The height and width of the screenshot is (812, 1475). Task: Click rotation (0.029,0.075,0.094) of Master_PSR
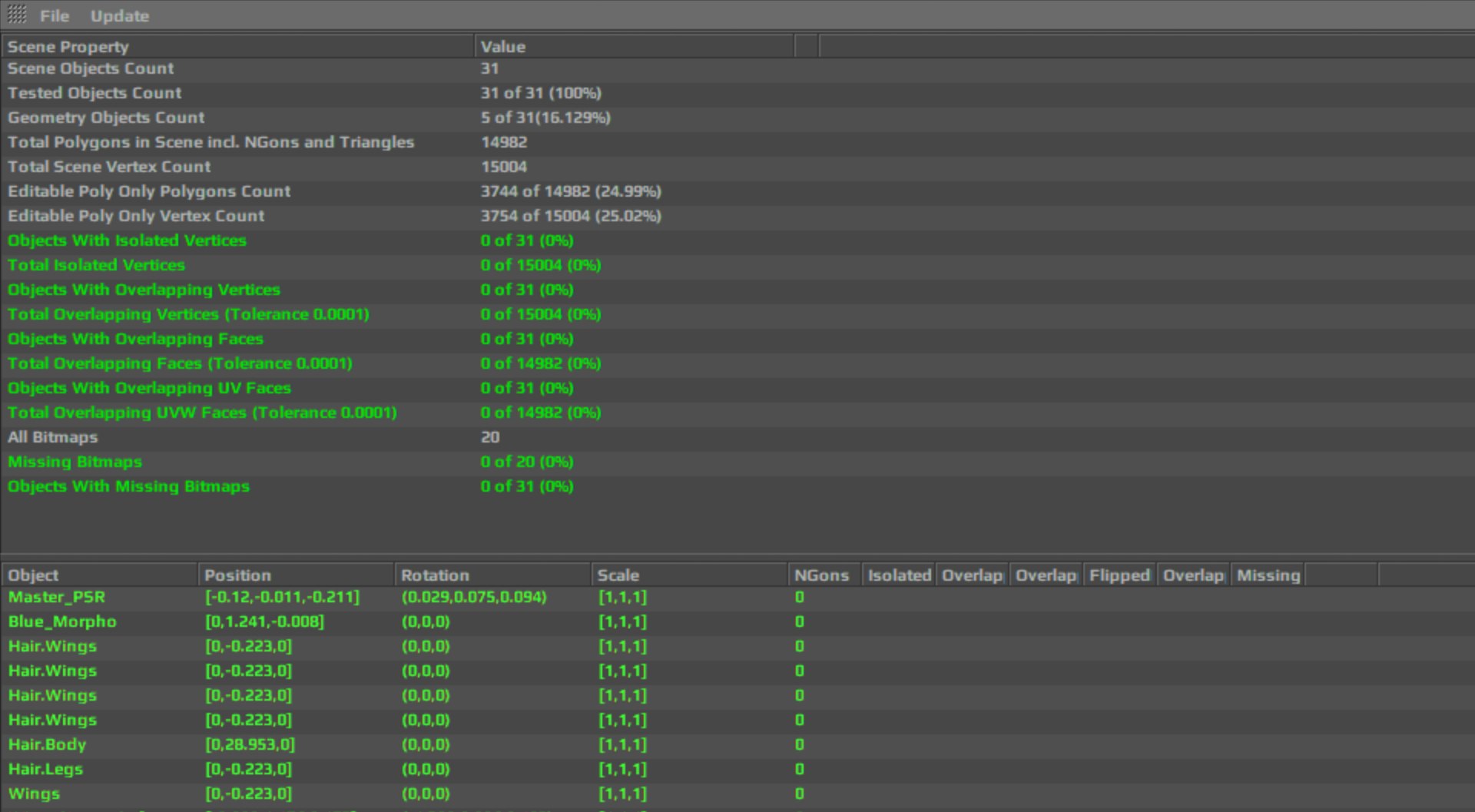474,598
